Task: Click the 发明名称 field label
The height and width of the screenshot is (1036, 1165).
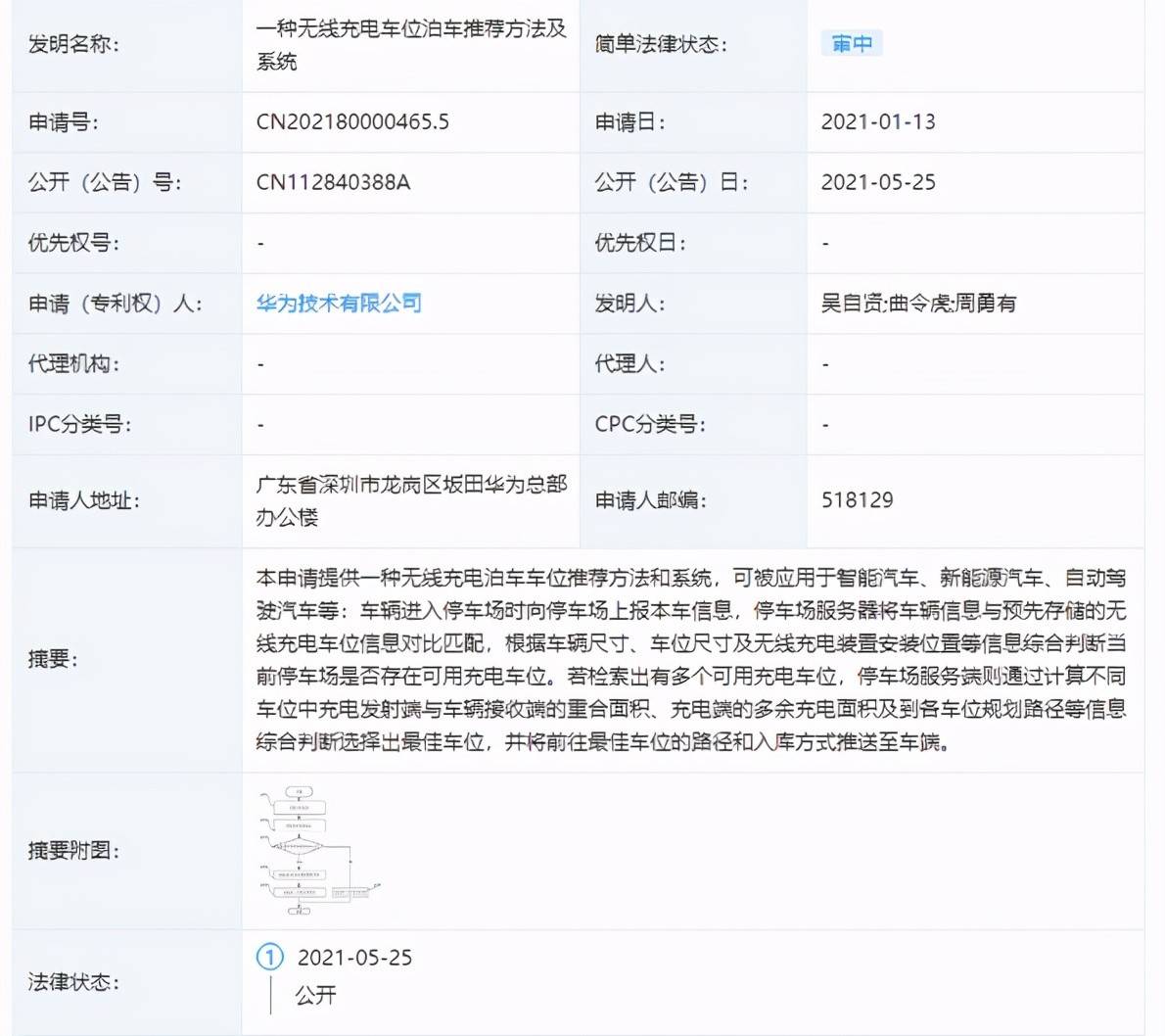Action: coord(73,44)
